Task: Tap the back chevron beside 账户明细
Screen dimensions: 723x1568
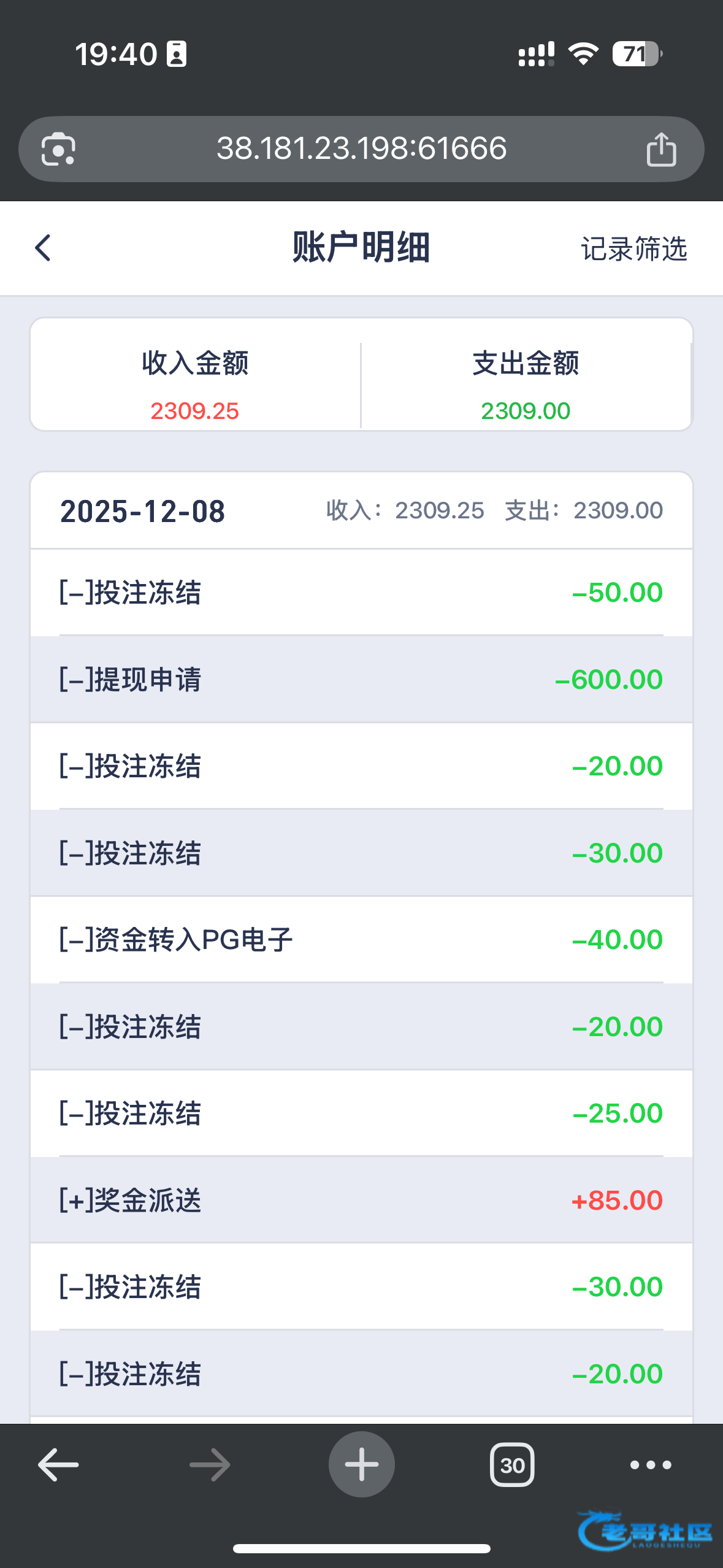Action: (43, 248)
